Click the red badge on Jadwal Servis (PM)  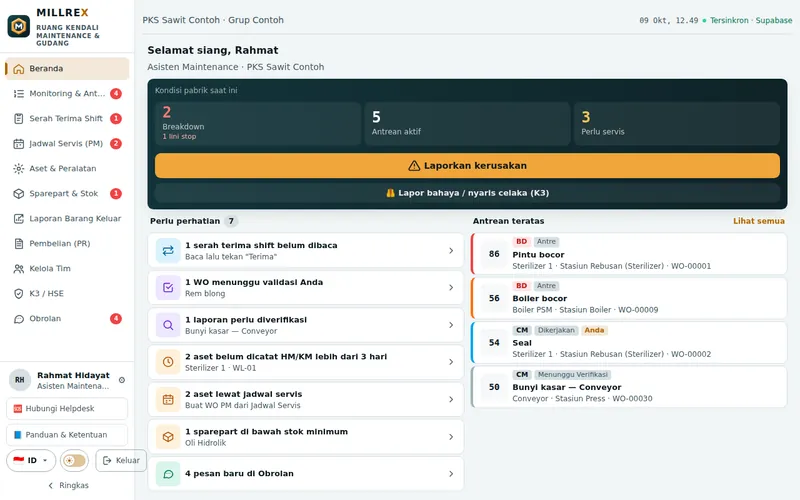(x=116, y=144)
